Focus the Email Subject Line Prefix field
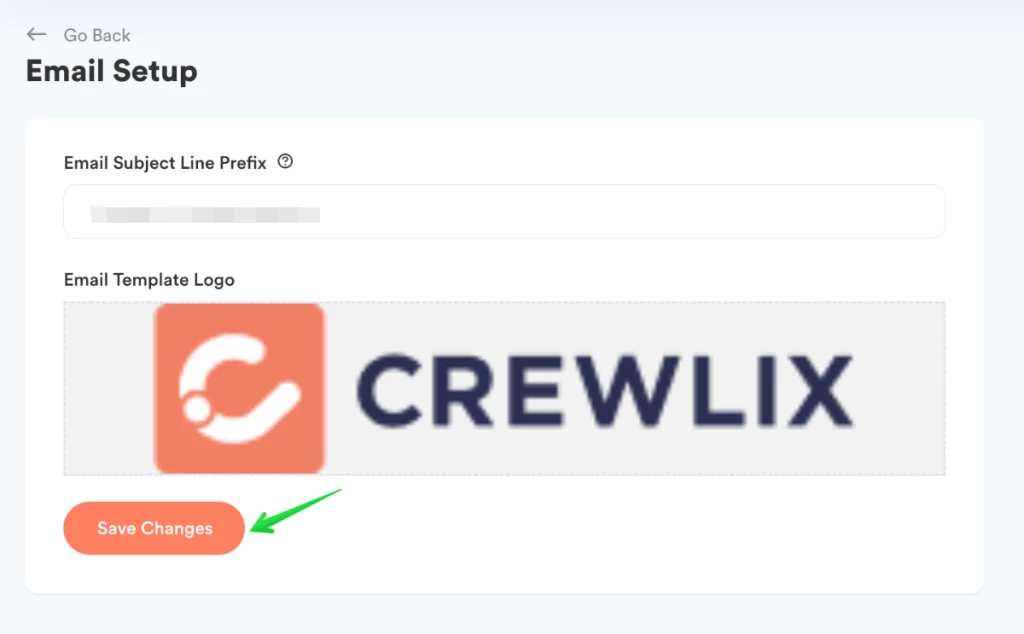1024x634 pixels. pyautogui.click(x=504, y=212)
